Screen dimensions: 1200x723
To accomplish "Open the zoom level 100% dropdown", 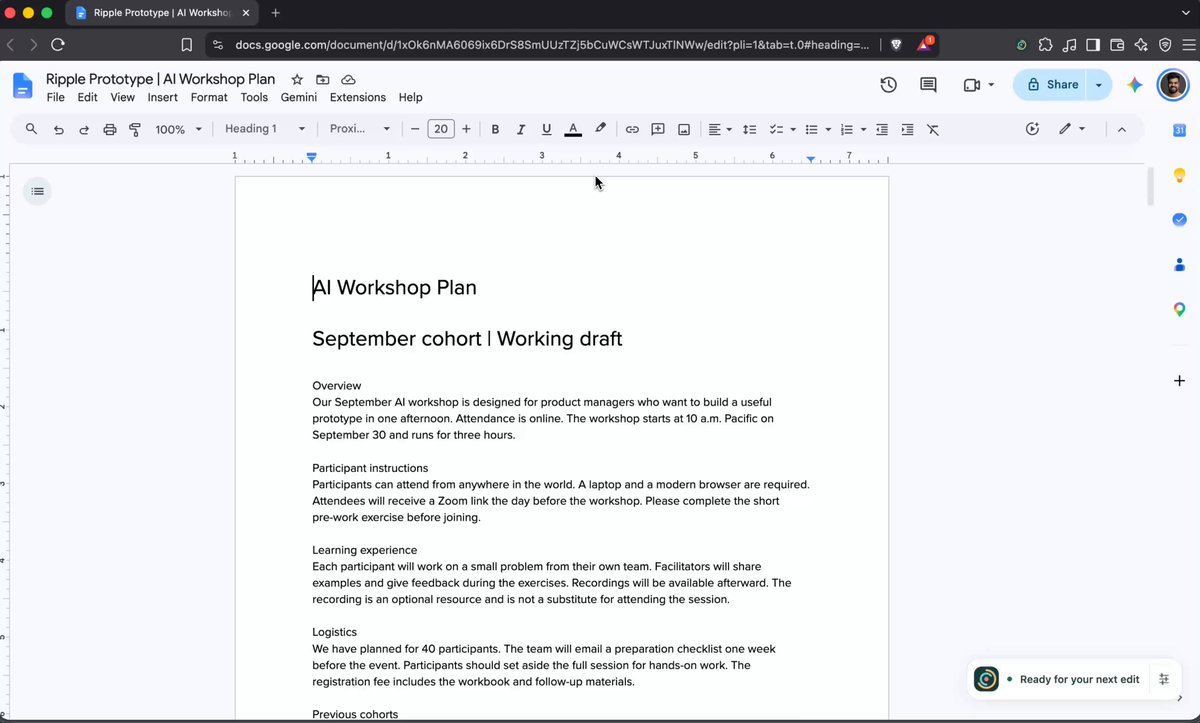I will click(x=179, y=129).
